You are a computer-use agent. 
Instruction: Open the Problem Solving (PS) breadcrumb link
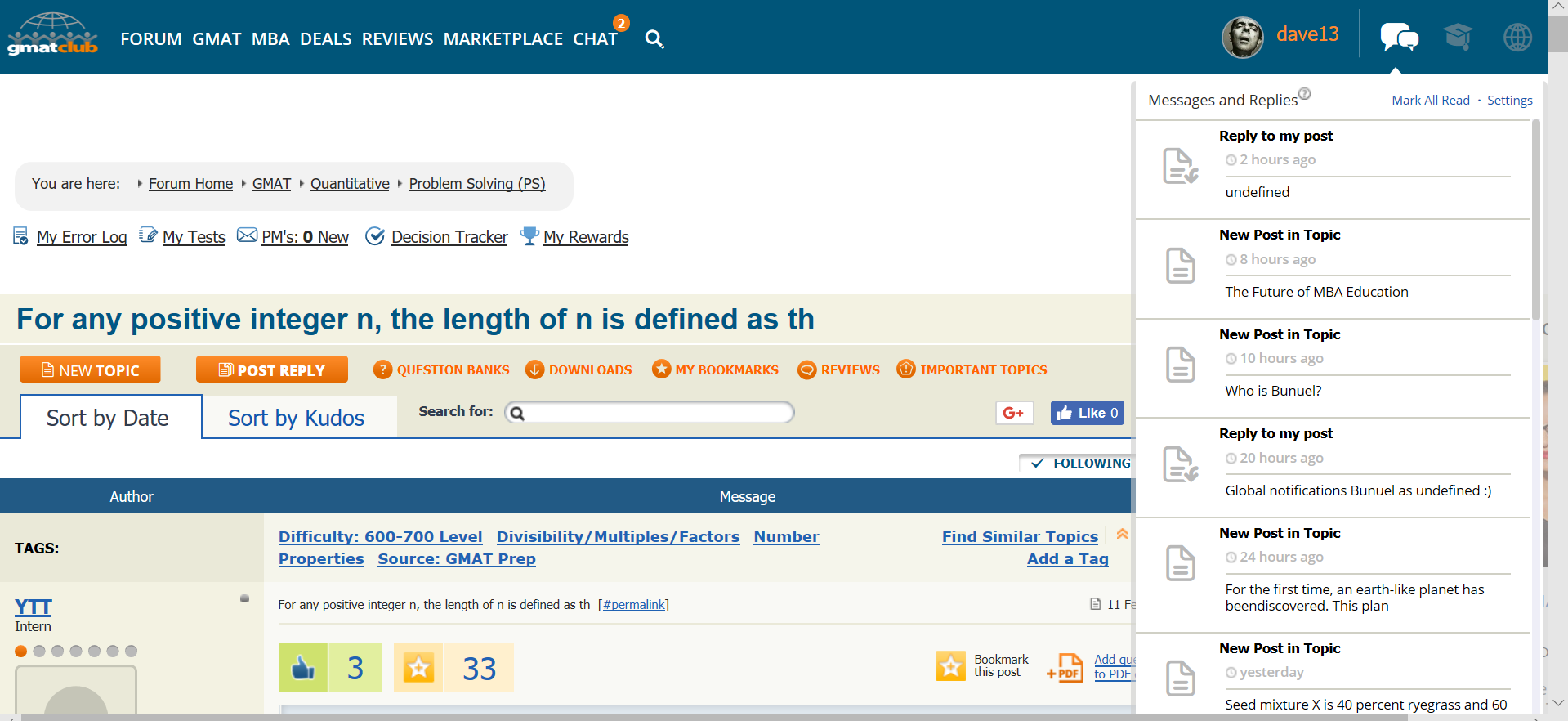tap(477, 184)
